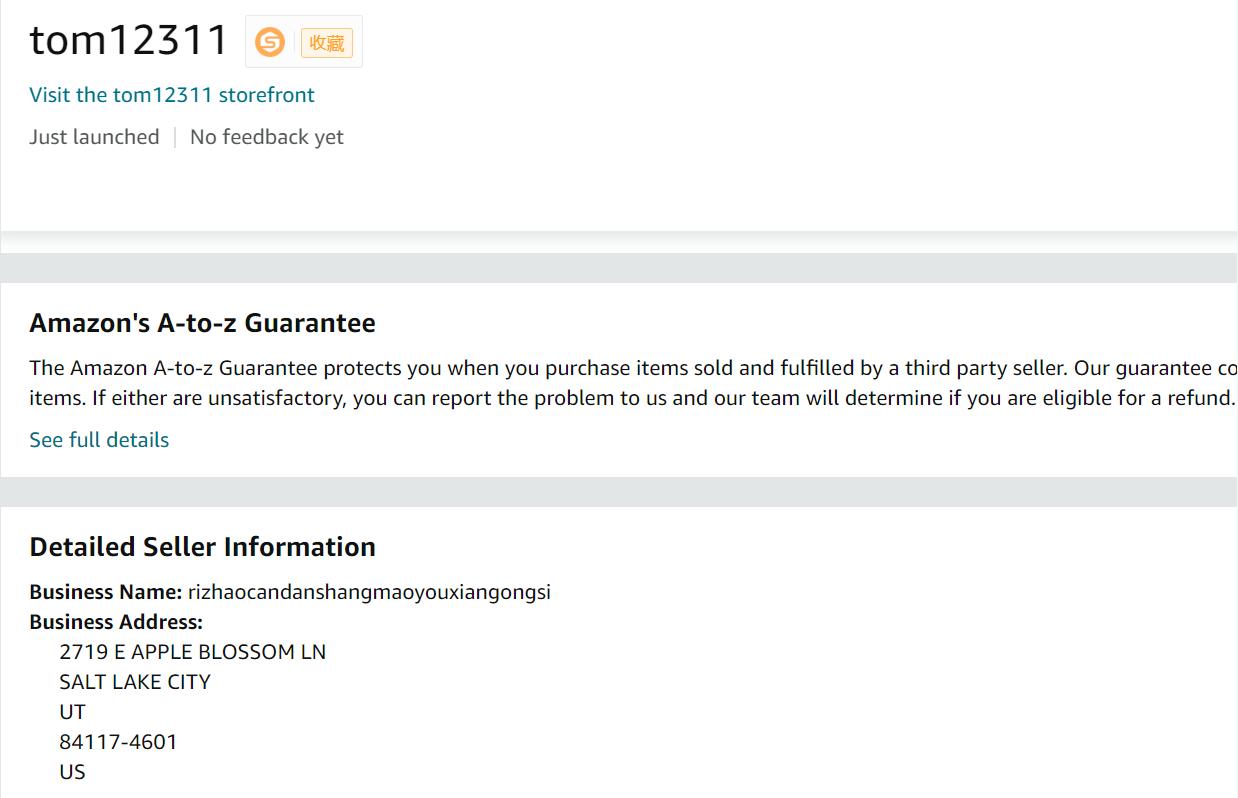Click the street address 2719 E APPLE BLOSSOM LN
Viewport: 1238px width, 798px height.
coord(192,652)
